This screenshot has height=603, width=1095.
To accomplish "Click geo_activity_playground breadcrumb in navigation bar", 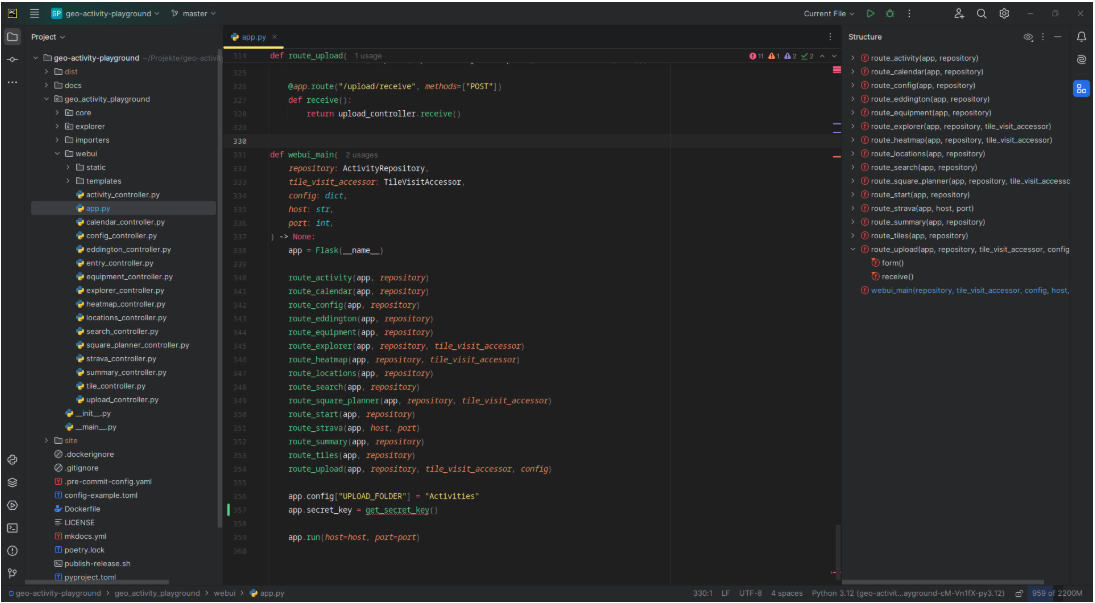I will [157, 593].
